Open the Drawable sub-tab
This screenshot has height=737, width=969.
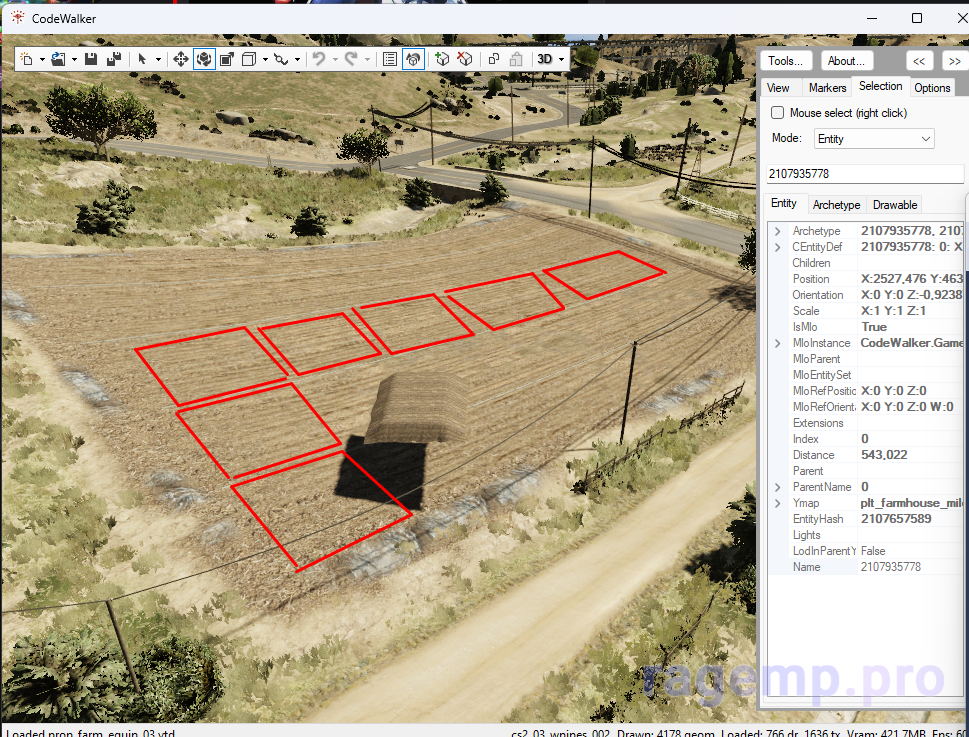coord(895,205)
